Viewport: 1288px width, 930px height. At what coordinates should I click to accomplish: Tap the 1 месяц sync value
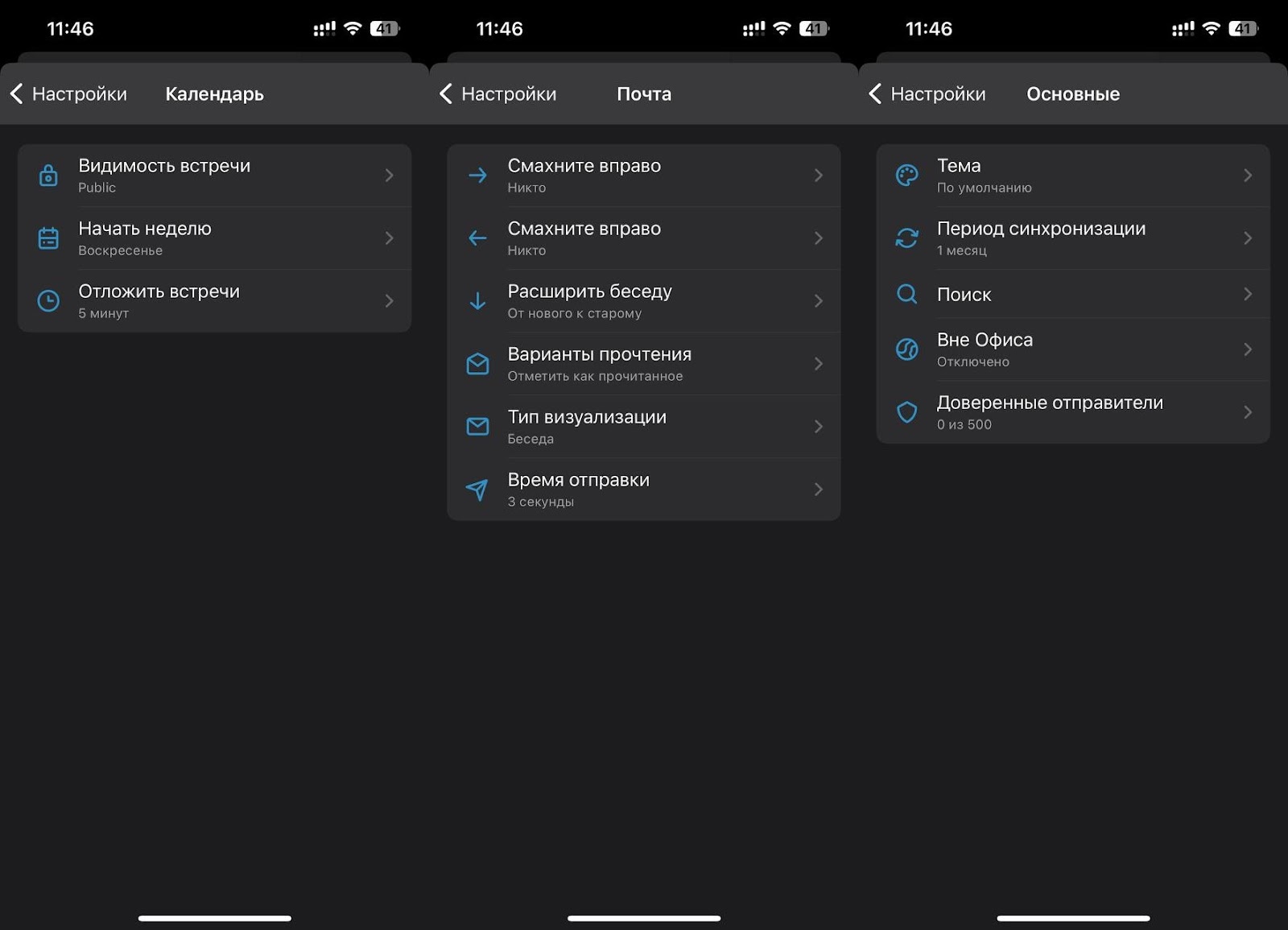click(961, 250)
